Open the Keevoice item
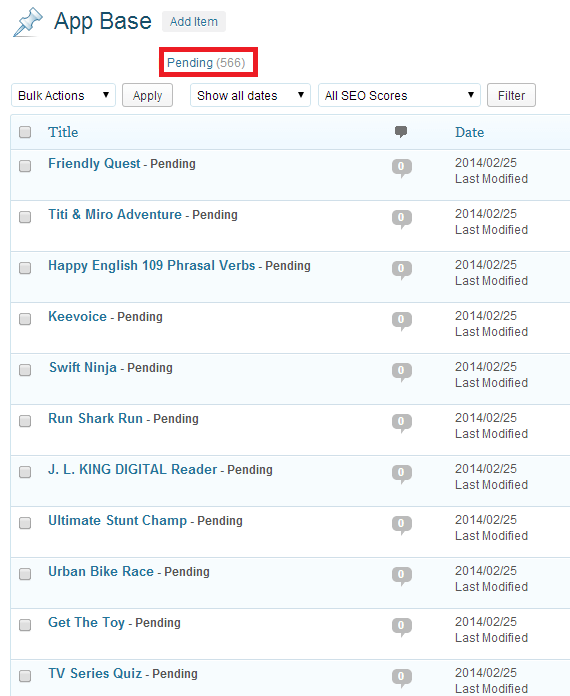Screen dimensions: 570x696 tap(77, 316)
